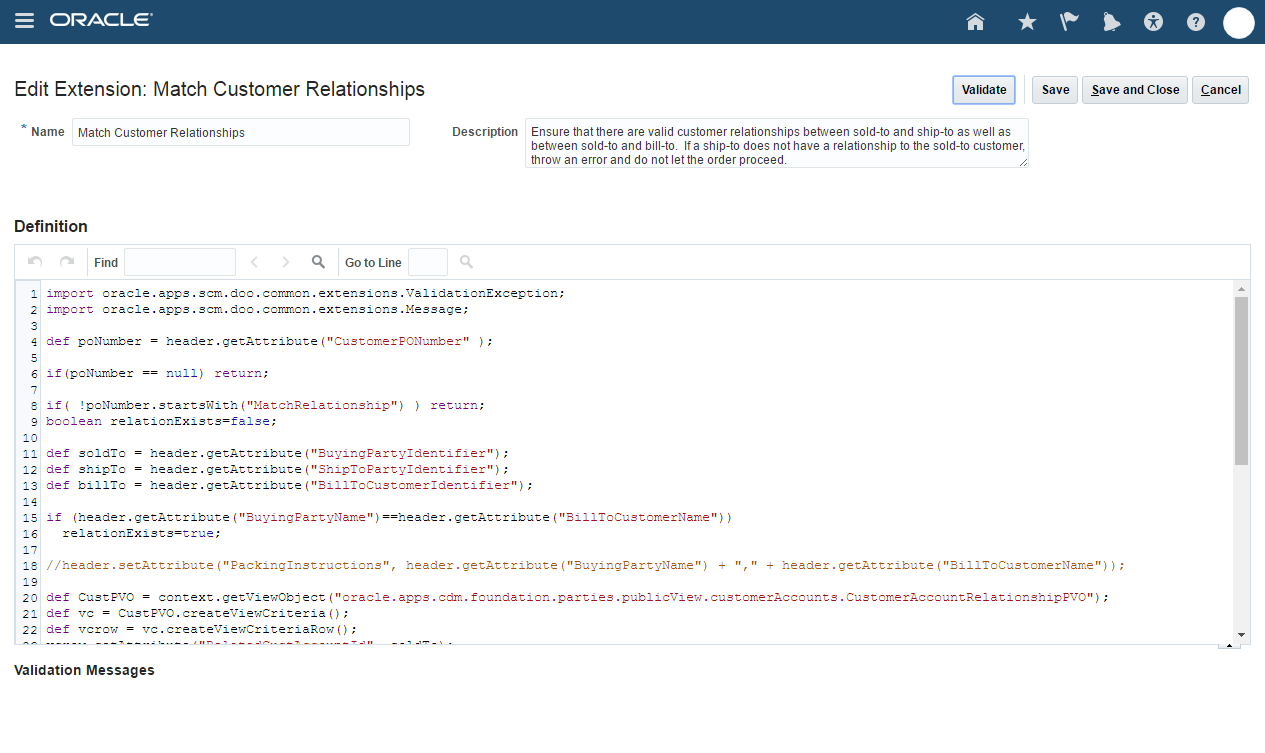Click the undo arrow in editor toolbar
The height and width of the screenshot is (753, 1265).
(35, 262)
